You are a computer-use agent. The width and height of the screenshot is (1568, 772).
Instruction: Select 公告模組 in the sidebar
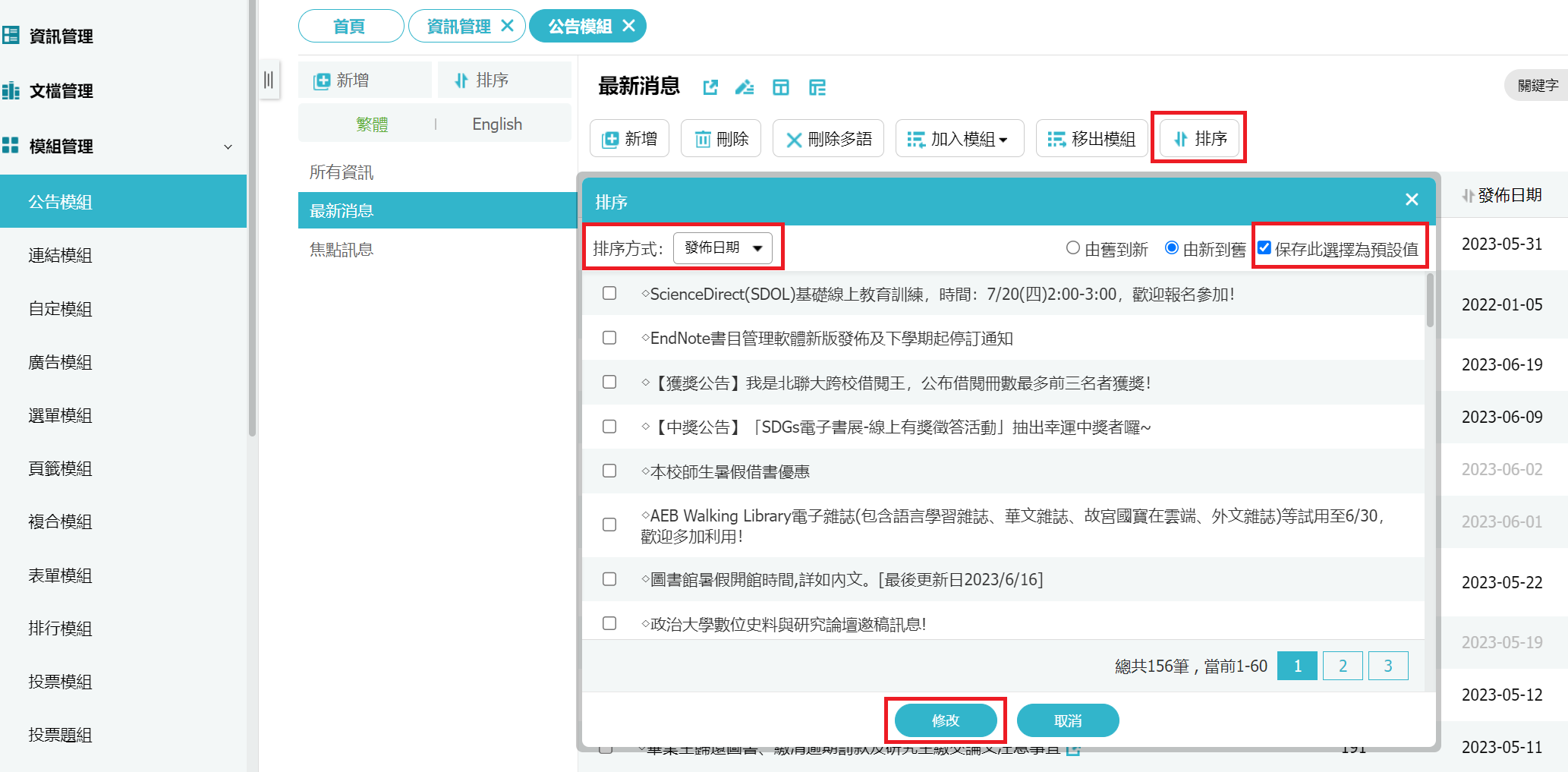123,201
